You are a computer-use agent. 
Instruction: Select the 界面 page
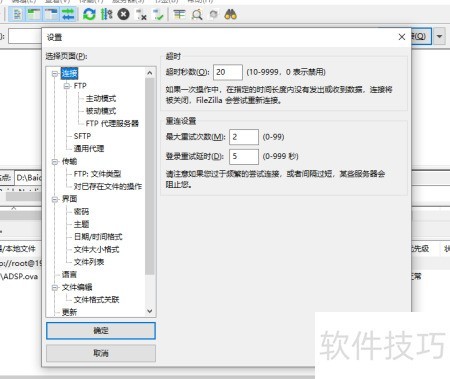tap(69, 199)
